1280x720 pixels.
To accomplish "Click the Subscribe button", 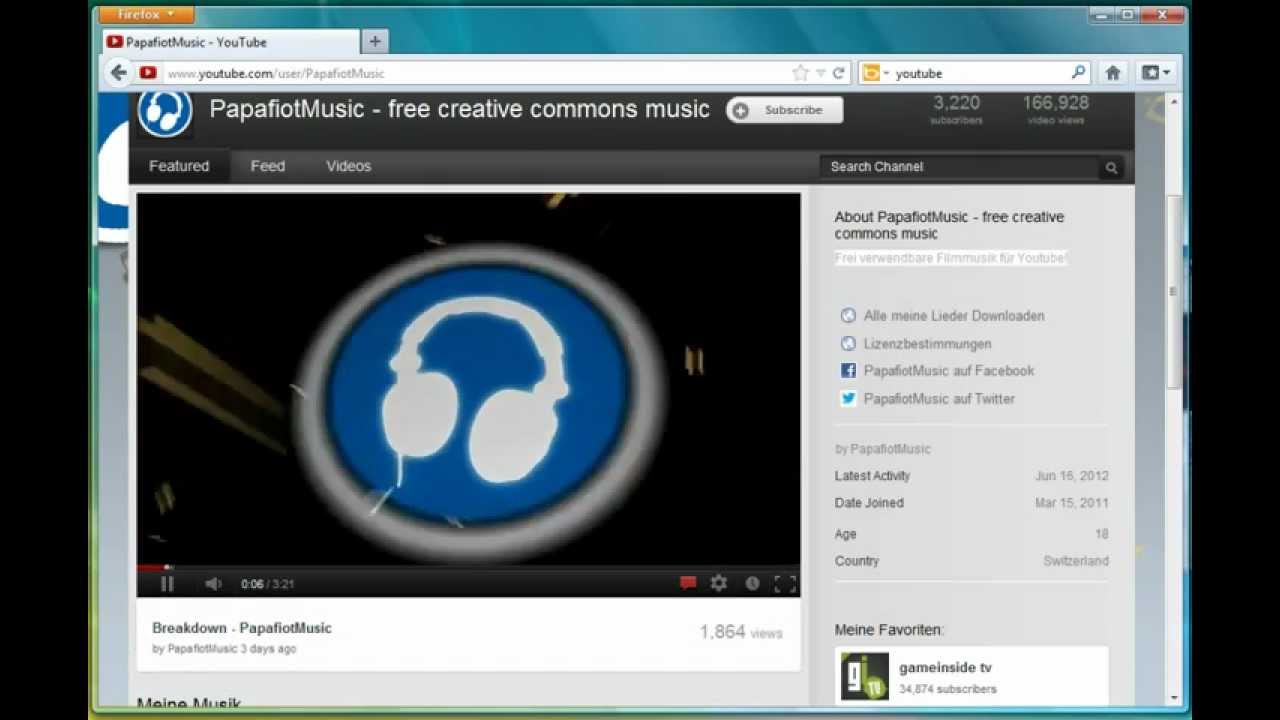I will click(x=785, y=110).
